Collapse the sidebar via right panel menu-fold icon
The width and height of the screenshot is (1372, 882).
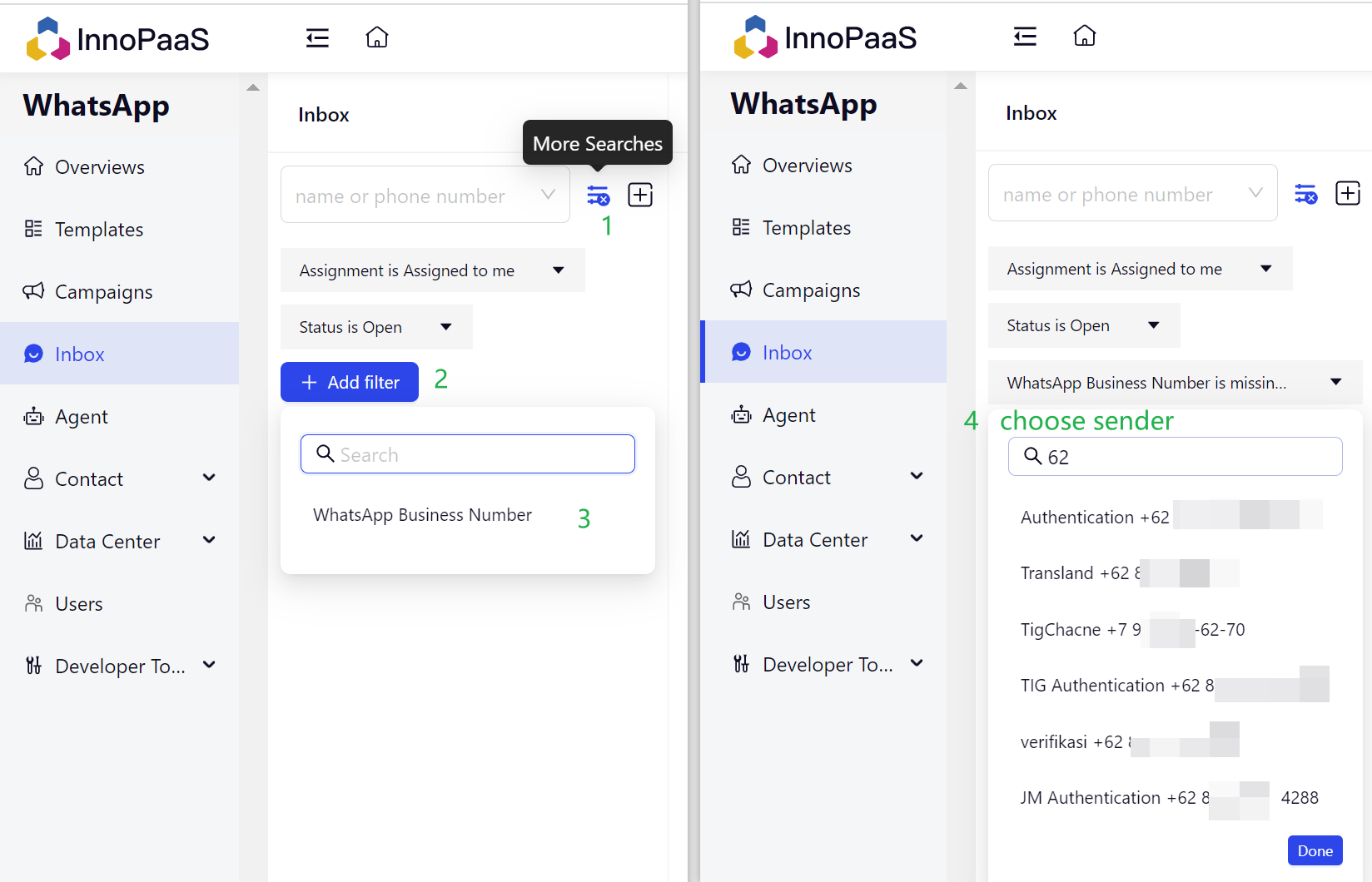[1025, 37]
